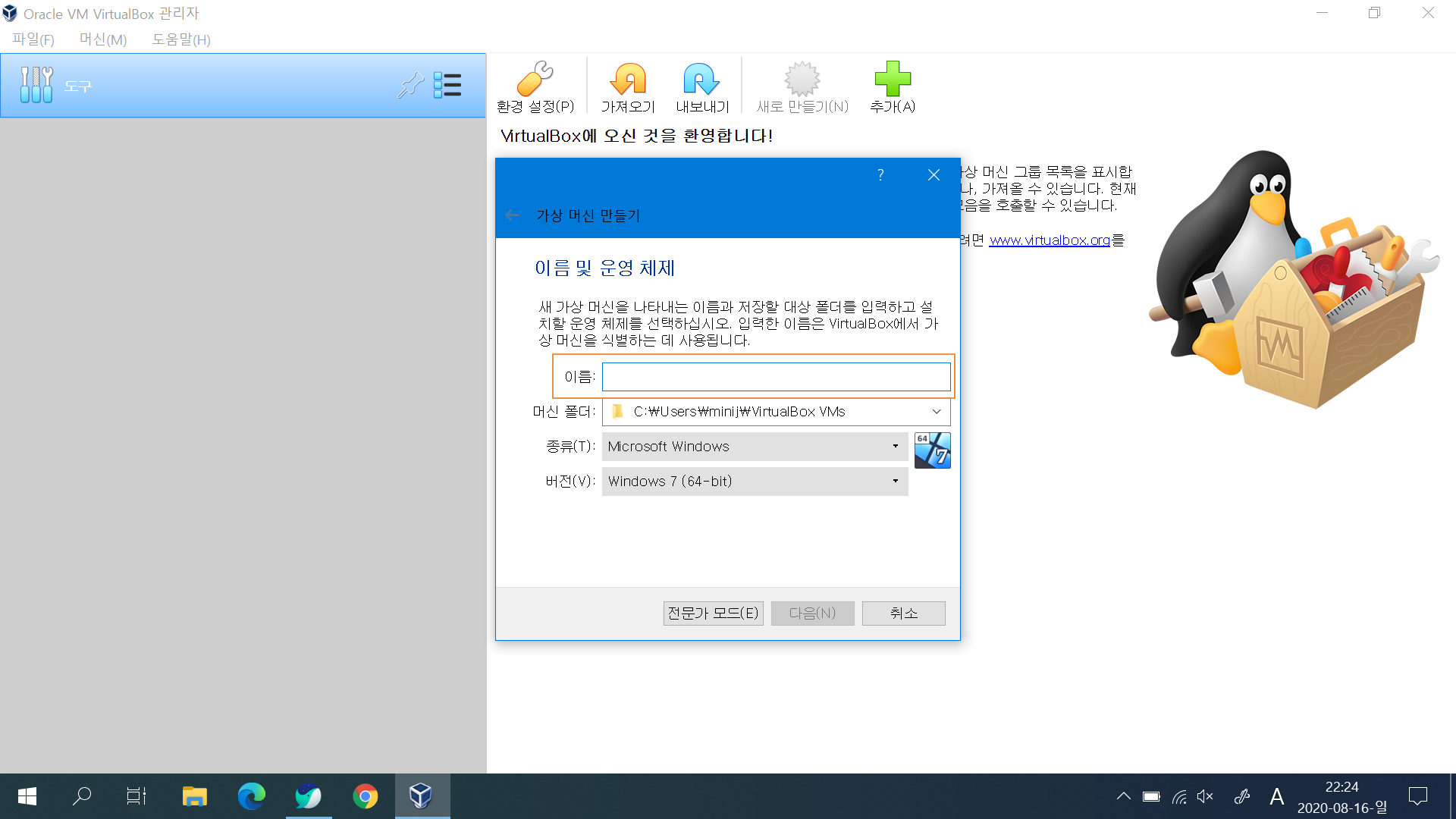Image resolution: width=1456 pixels, height=819 pixels.
Task: Click the Import appliance icon (가져오기)
Action: coord(628,86)
